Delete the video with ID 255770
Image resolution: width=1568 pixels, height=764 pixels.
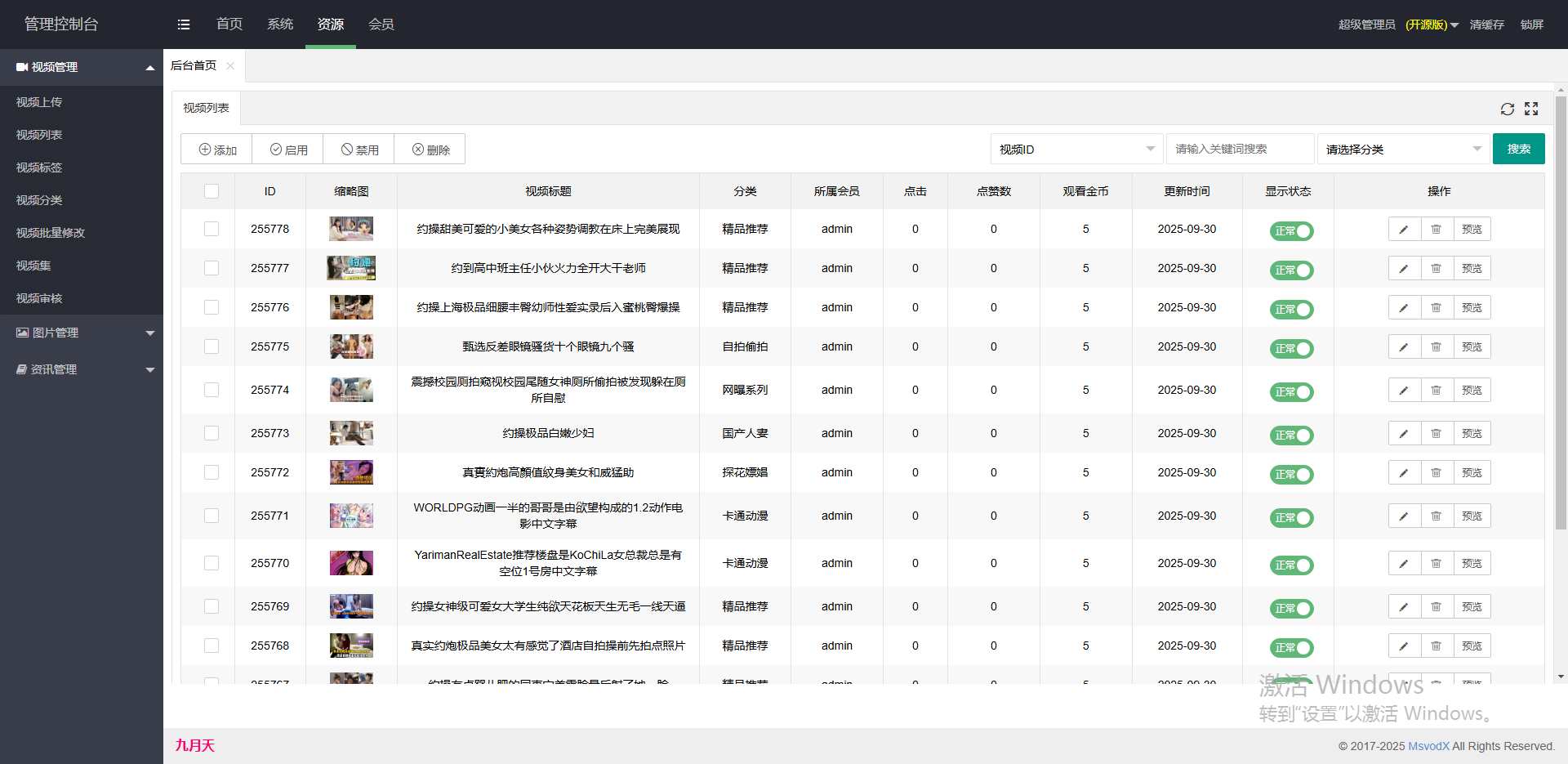point(1437,564)
